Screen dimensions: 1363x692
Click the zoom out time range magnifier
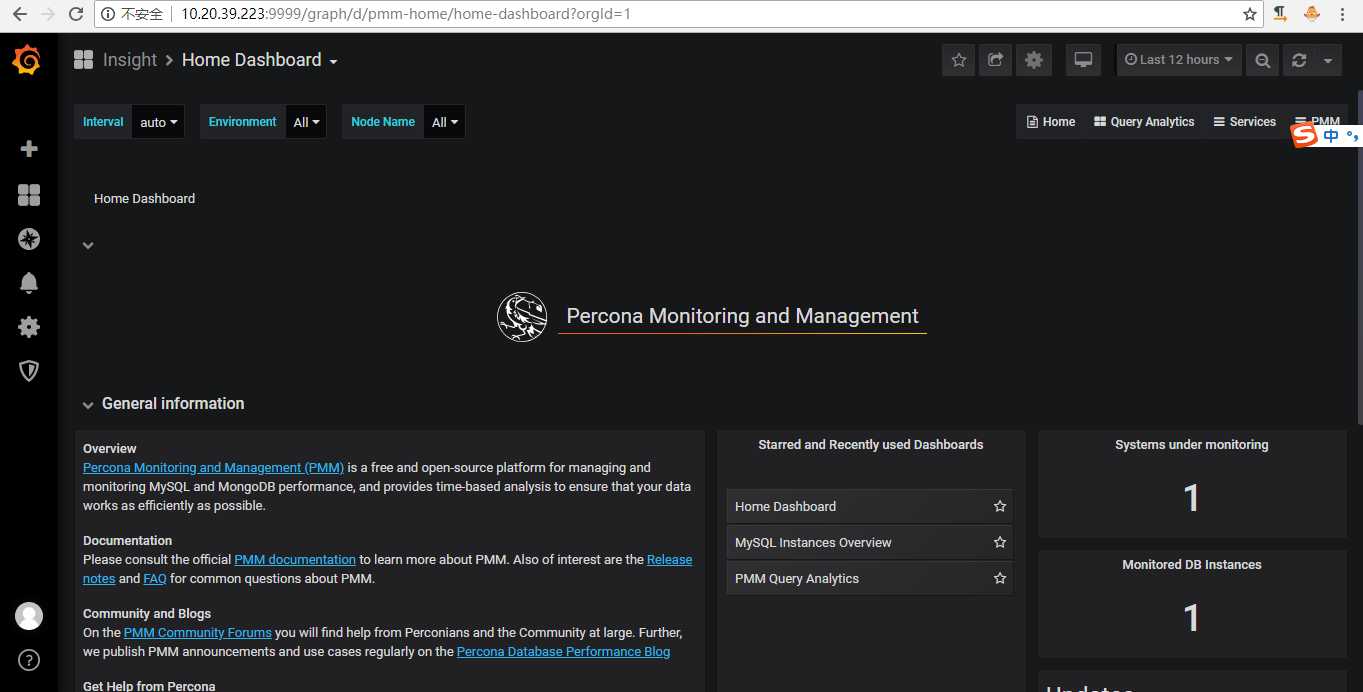coord(1263,60)
